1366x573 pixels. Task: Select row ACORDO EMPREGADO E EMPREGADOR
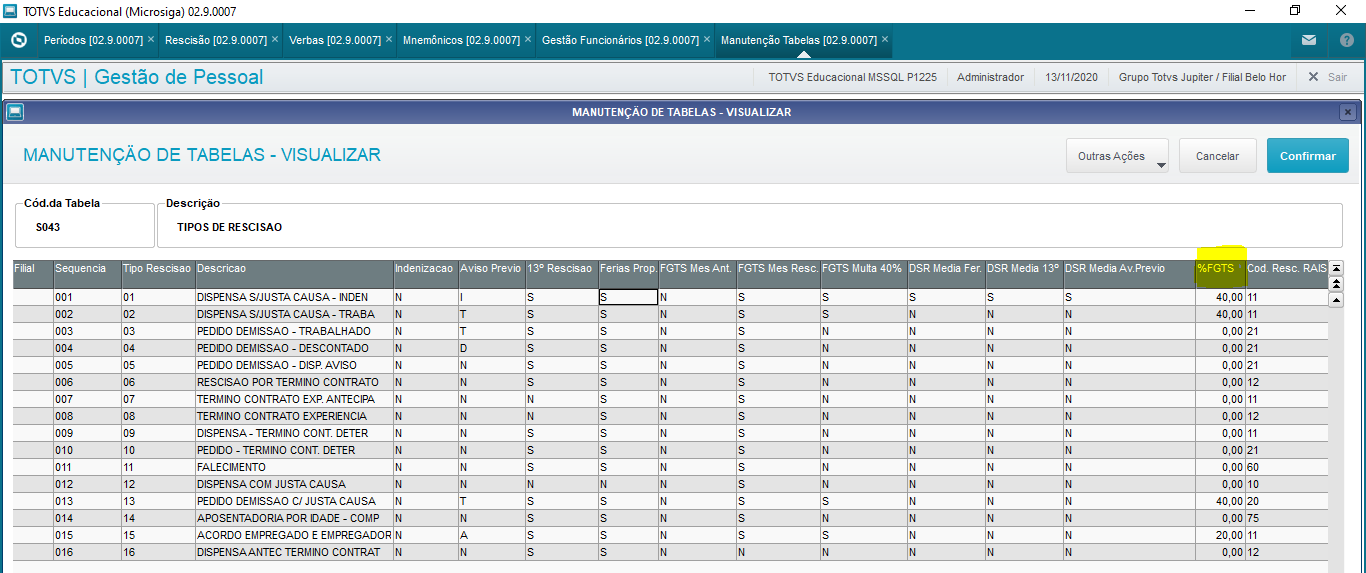tap(670, 535)
